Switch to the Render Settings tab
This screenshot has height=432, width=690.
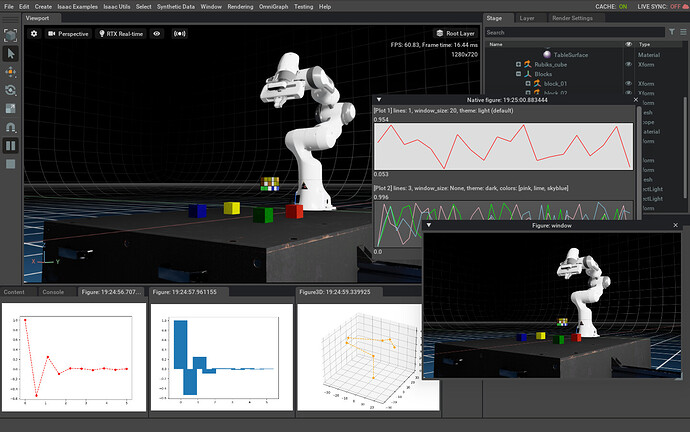pyautogui.click(x=571, y=18)
